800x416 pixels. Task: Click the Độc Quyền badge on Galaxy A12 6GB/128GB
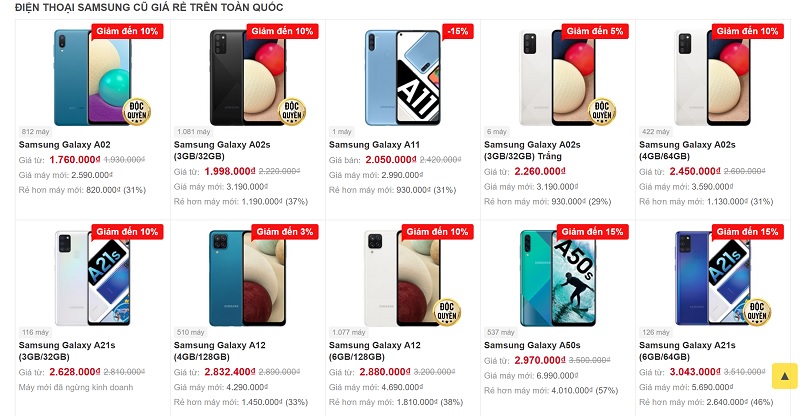click(x=447, y=311)
